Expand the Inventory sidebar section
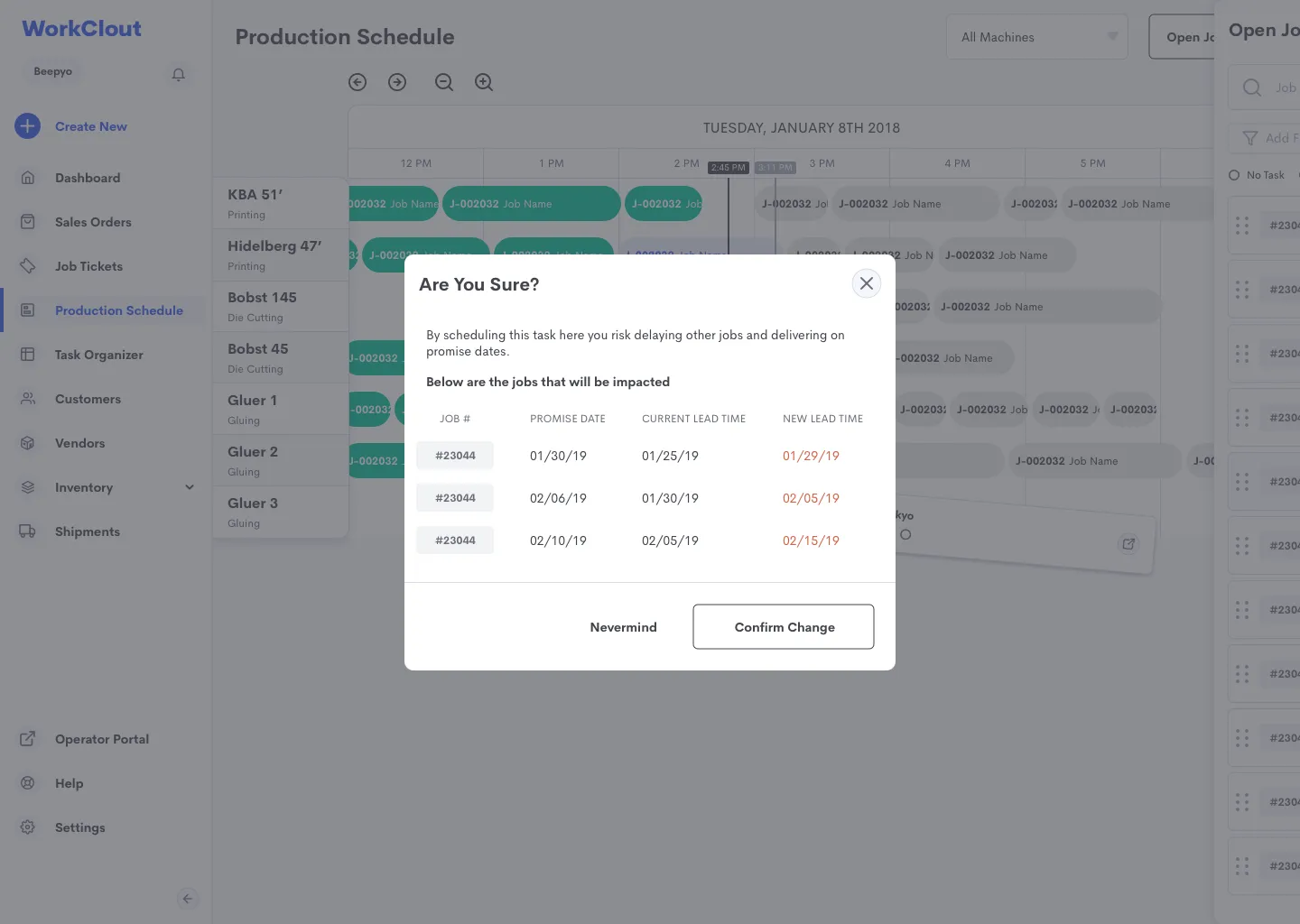 coord(190,487)
